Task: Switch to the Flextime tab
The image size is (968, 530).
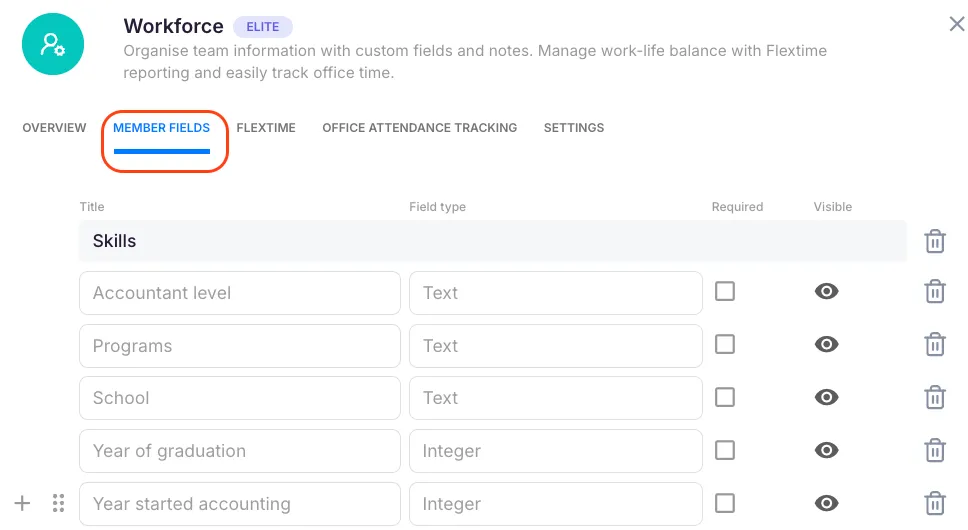Action: pos(266,128)
